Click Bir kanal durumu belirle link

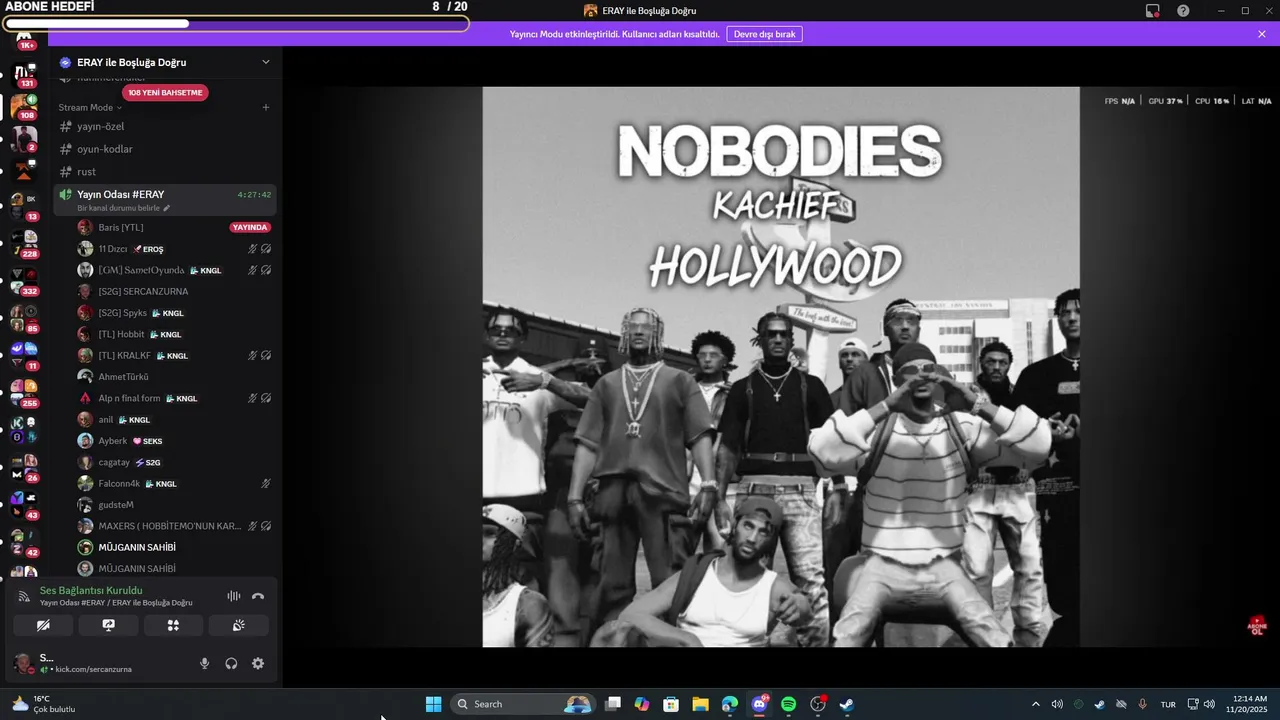click(x=118, y=208)
